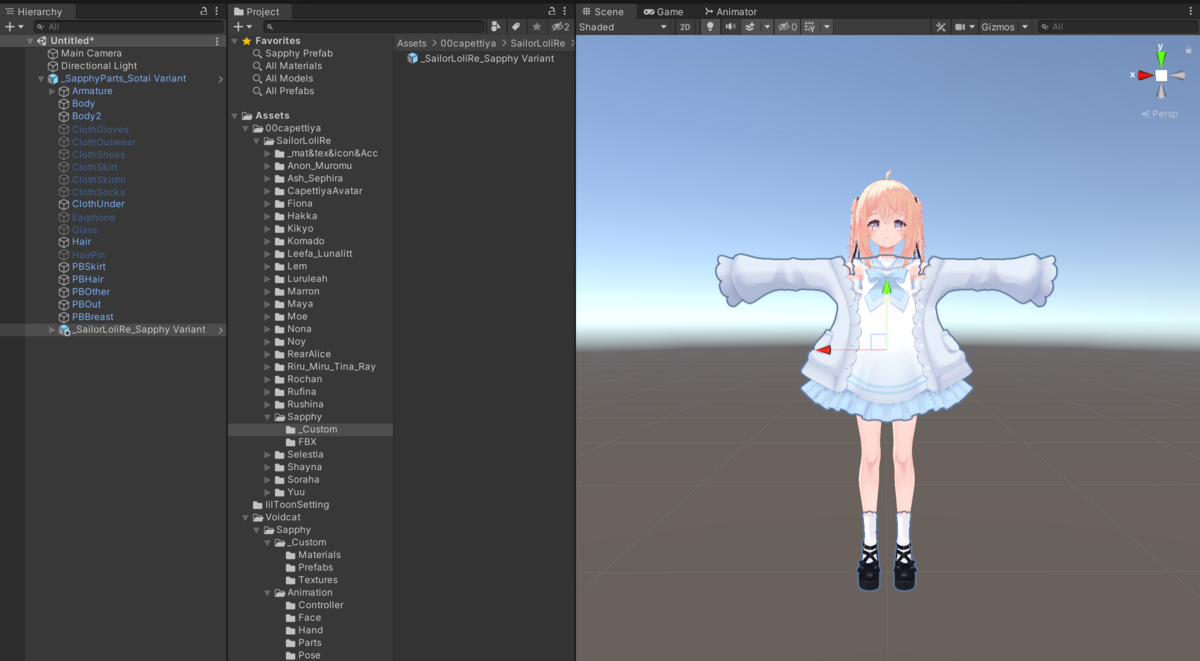Image resolution: width=1200 pixels, height=661 pixels.
Task: Expand the Fiona folder
Action: (x=268, y=204)
